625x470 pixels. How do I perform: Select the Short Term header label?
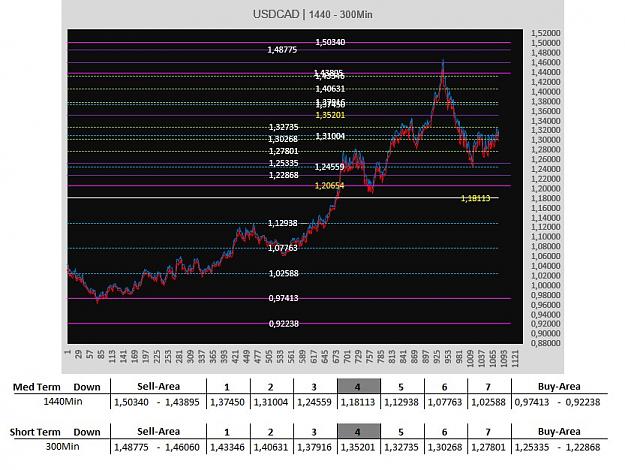35,432
